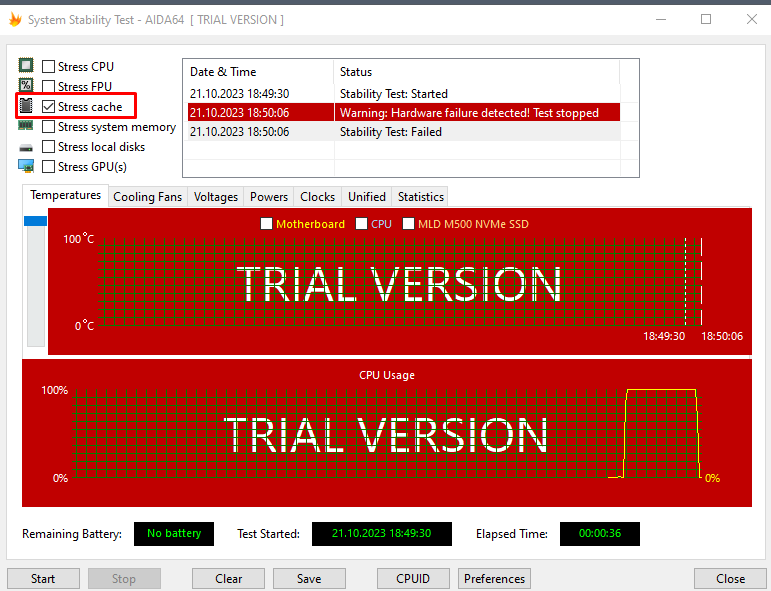This screenshot has width=771, height=591.
Task: Click the Close button at bottom right
Action: 730,579
